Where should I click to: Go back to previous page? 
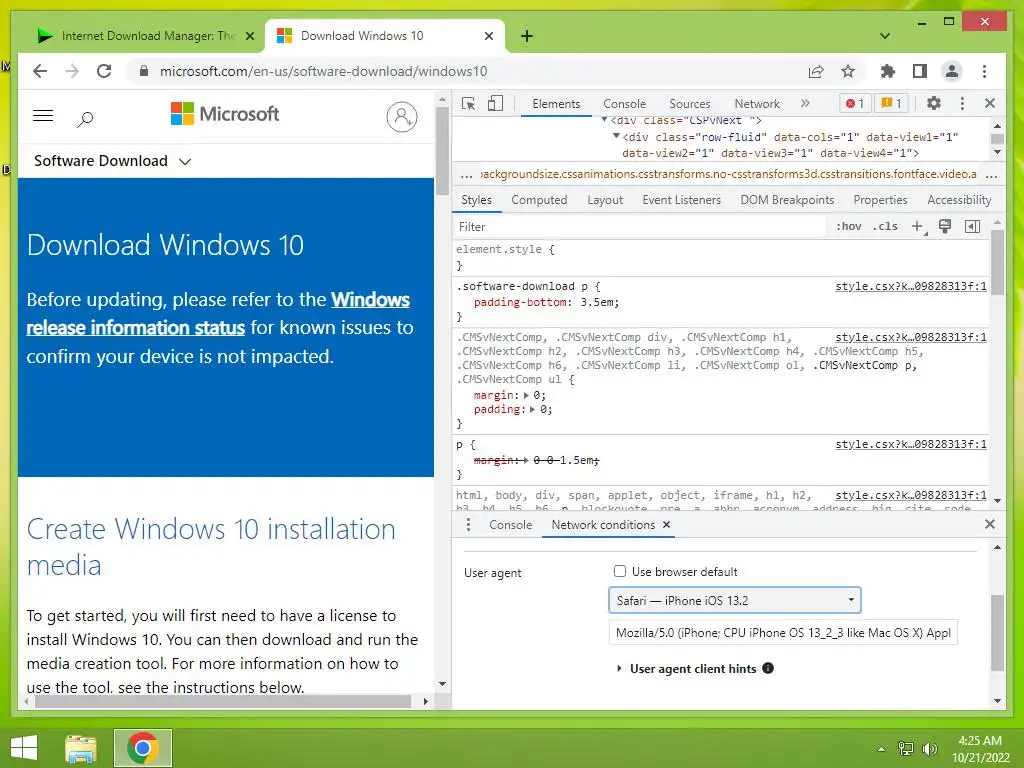[40, 71]
